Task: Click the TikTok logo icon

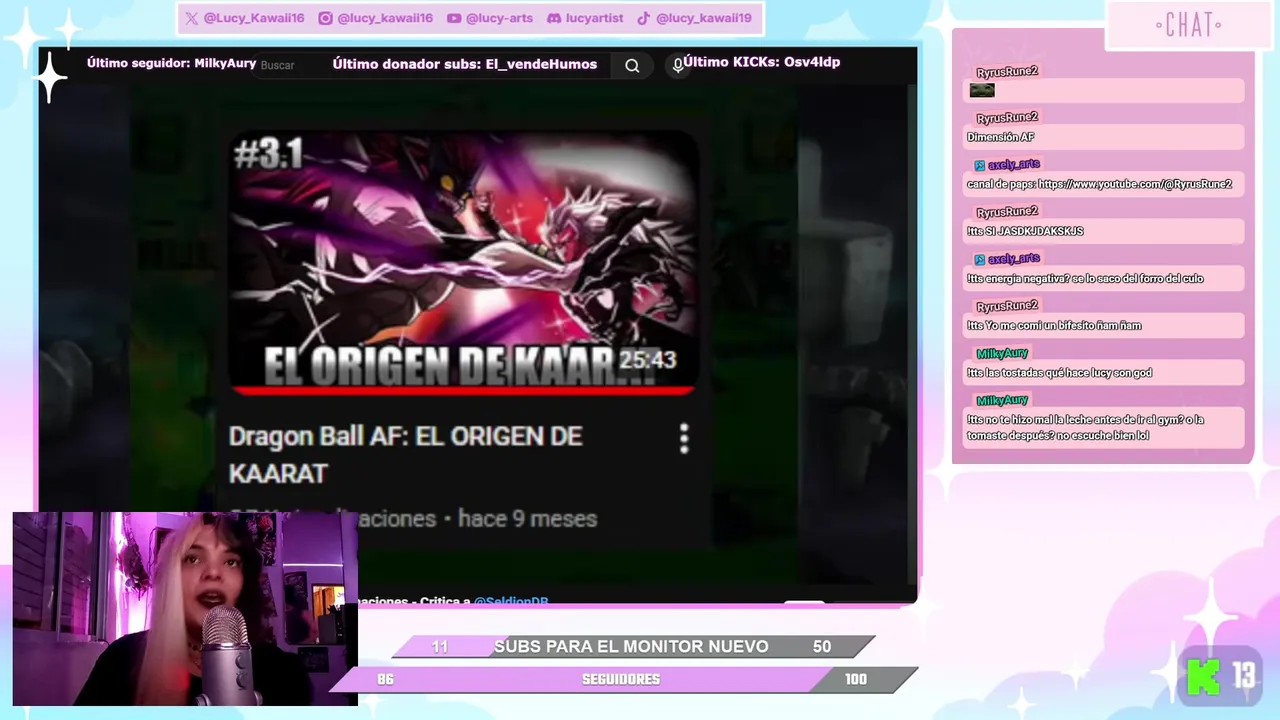Action: (644, 18)
